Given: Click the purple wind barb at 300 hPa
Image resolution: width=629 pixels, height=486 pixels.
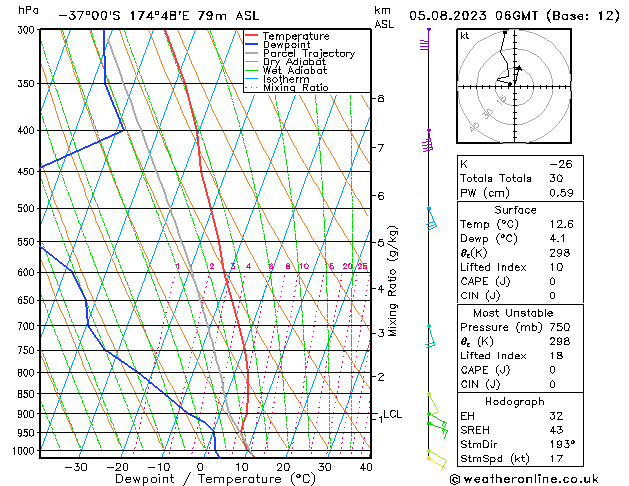Looking at the screenshot, I should pos(425,40).
